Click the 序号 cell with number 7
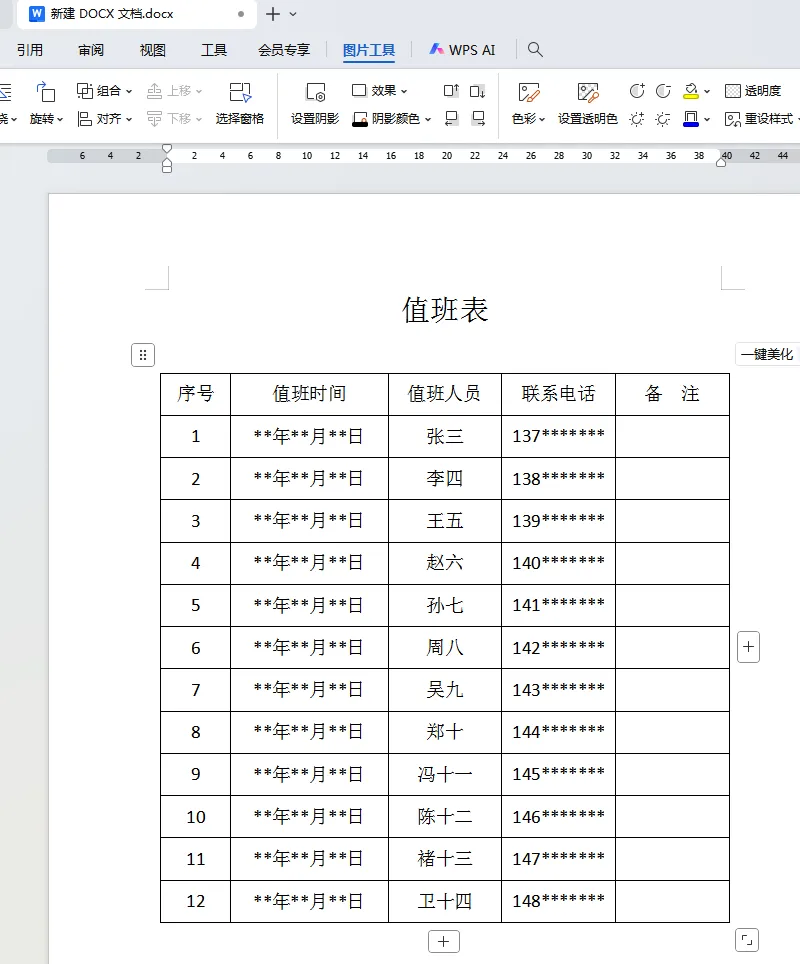The image size is (800, 964). pyautogui.click(x=196, y=690)
